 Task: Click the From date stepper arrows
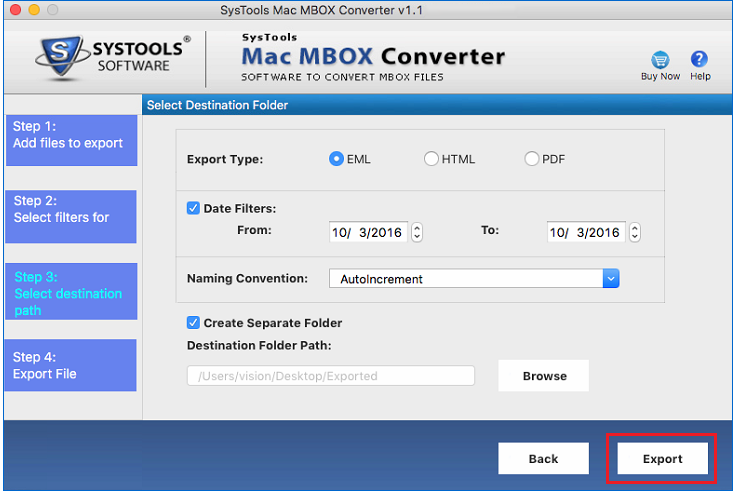[417, 232]
